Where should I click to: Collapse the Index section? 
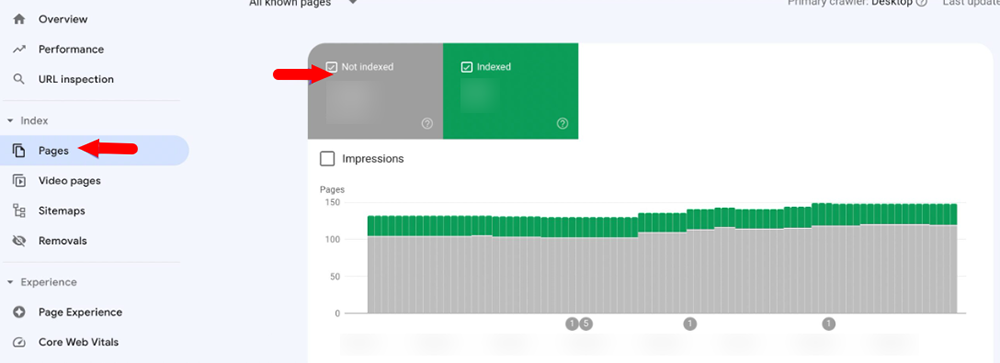(x=10, y=121)
